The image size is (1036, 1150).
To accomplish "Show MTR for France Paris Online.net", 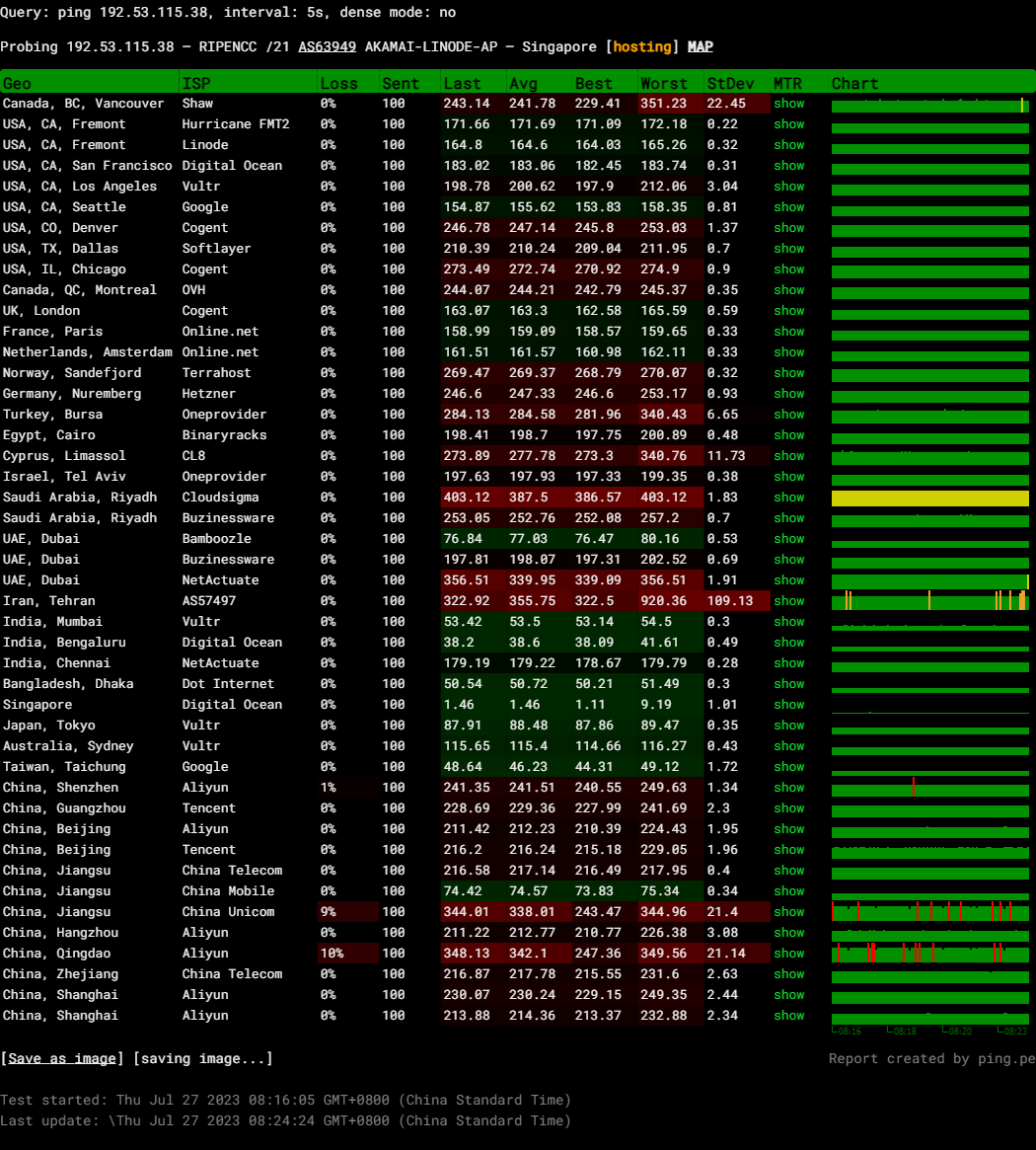I will (x=789, y=332).
